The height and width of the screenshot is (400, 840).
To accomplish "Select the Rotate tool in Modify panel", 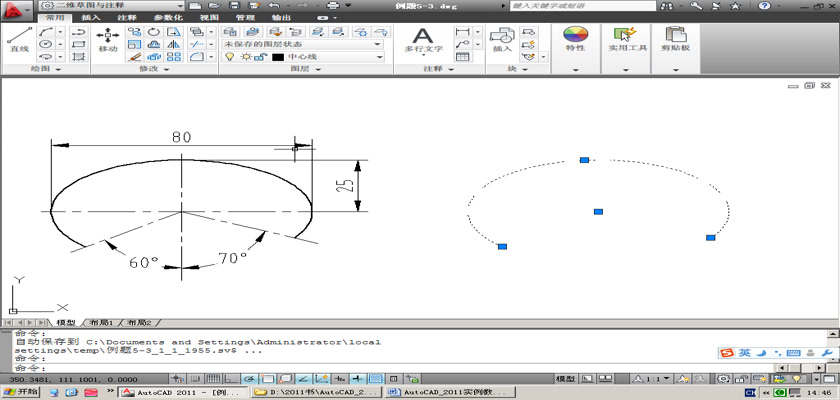I will 154,32.
